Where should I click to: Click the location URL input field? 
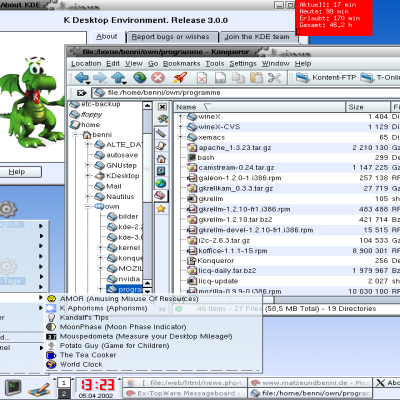[245, 93]
